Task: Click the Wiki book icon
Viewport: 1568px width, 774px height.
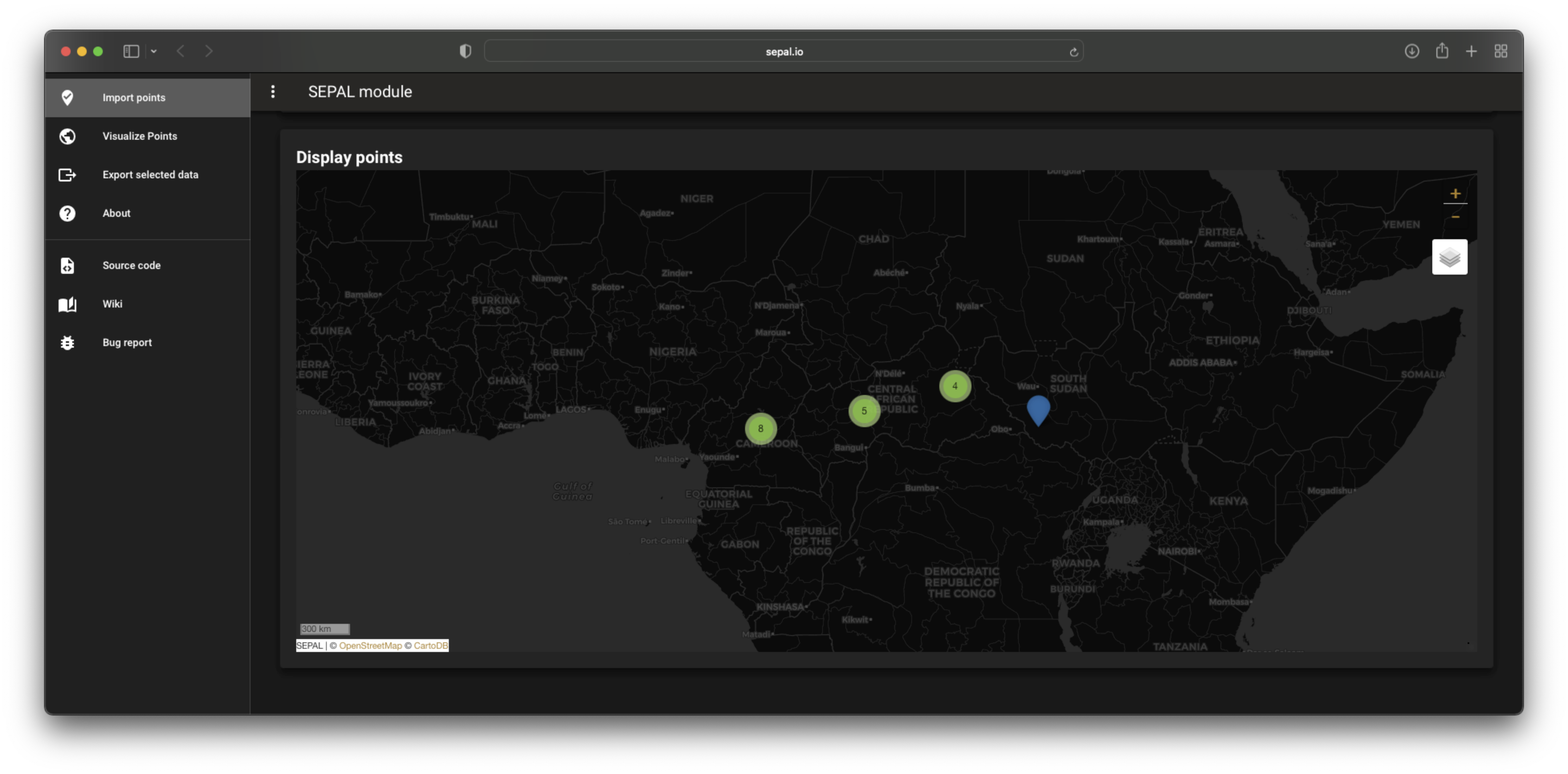Action: pos(67,304)
